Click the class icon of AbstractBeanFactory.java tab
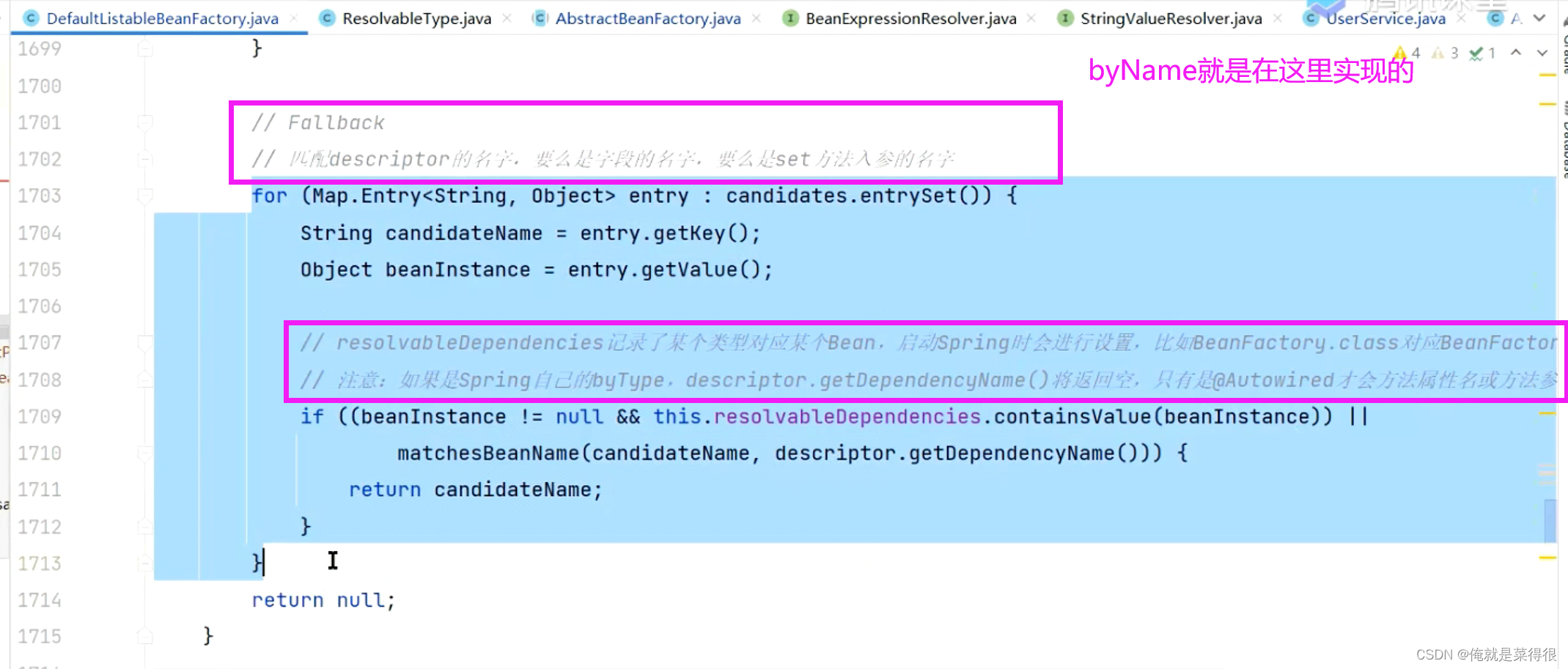 point(540,18)
